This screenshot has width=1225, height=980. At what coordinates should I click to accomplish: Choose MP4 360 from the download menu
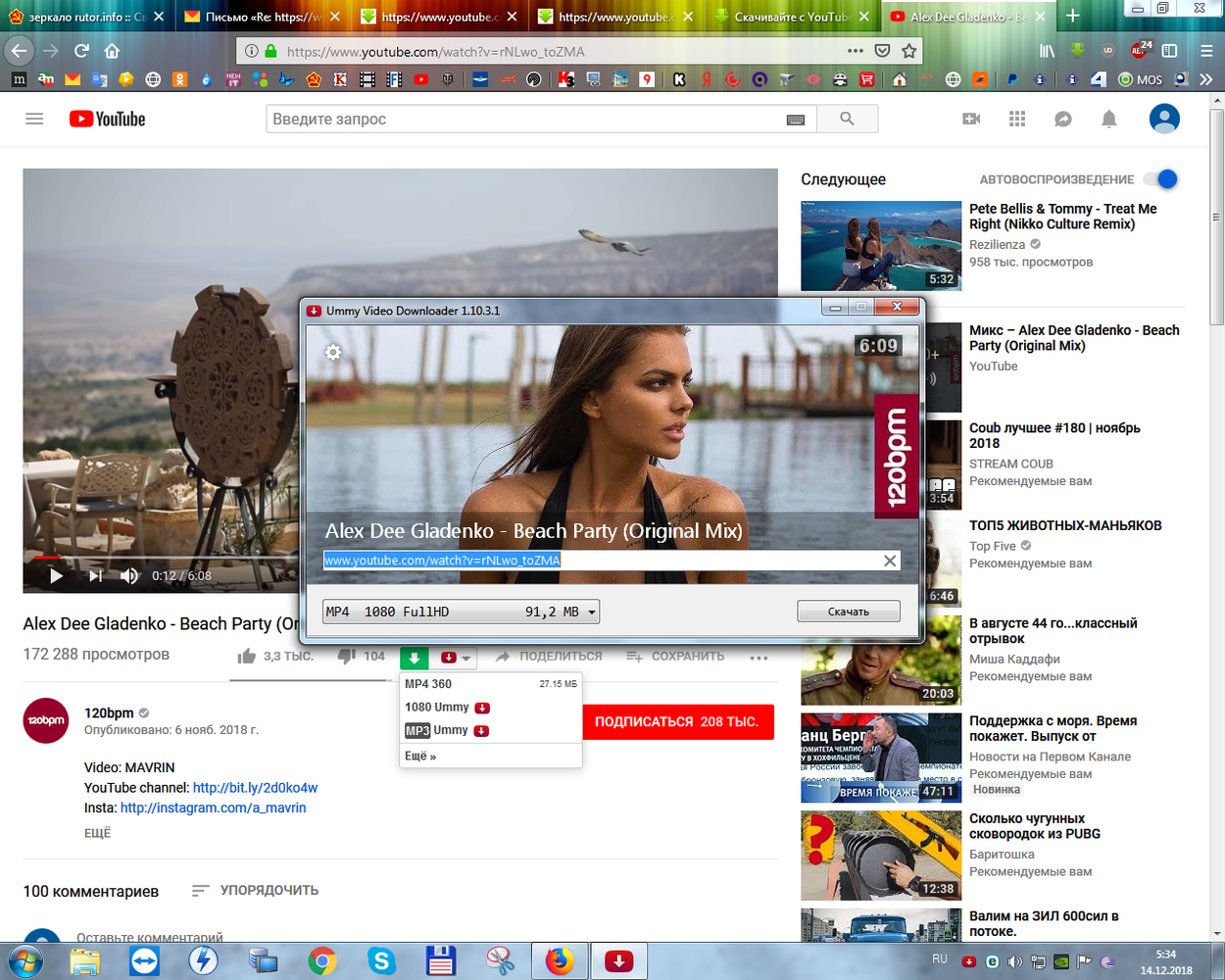point(491,684)
